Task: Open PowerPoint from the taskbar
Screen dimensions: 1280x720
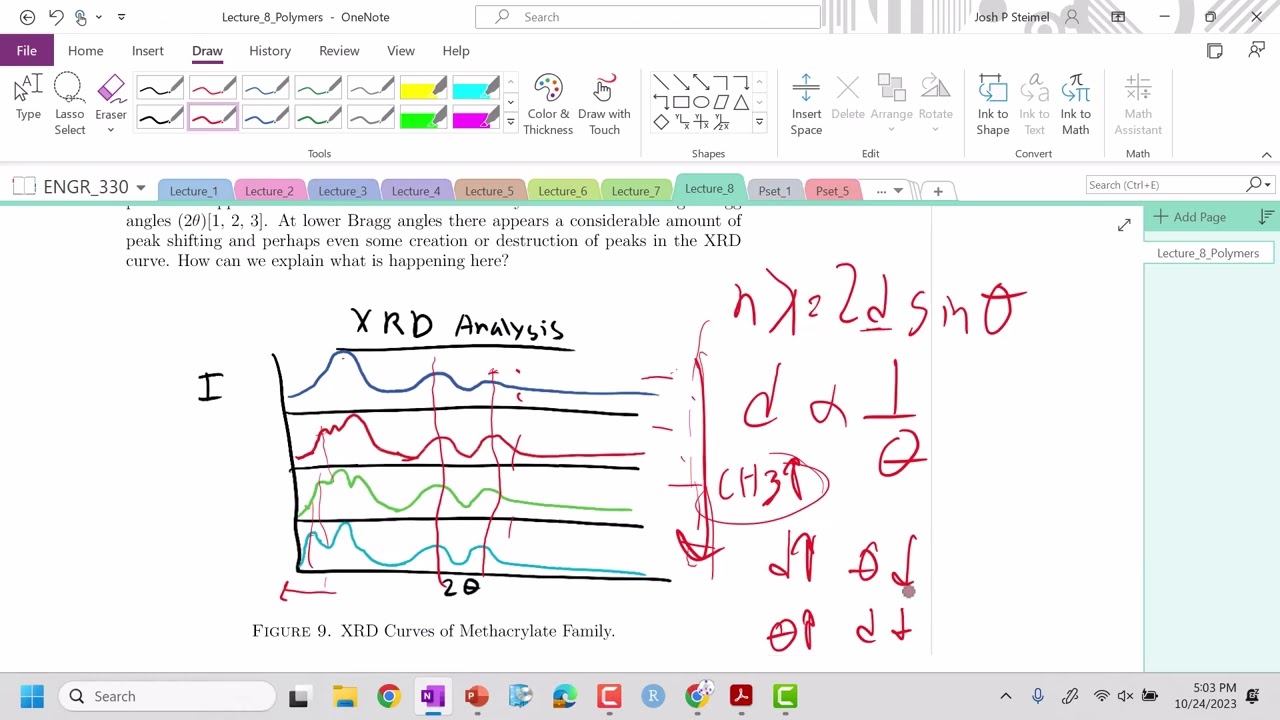Action: [476, 696]
